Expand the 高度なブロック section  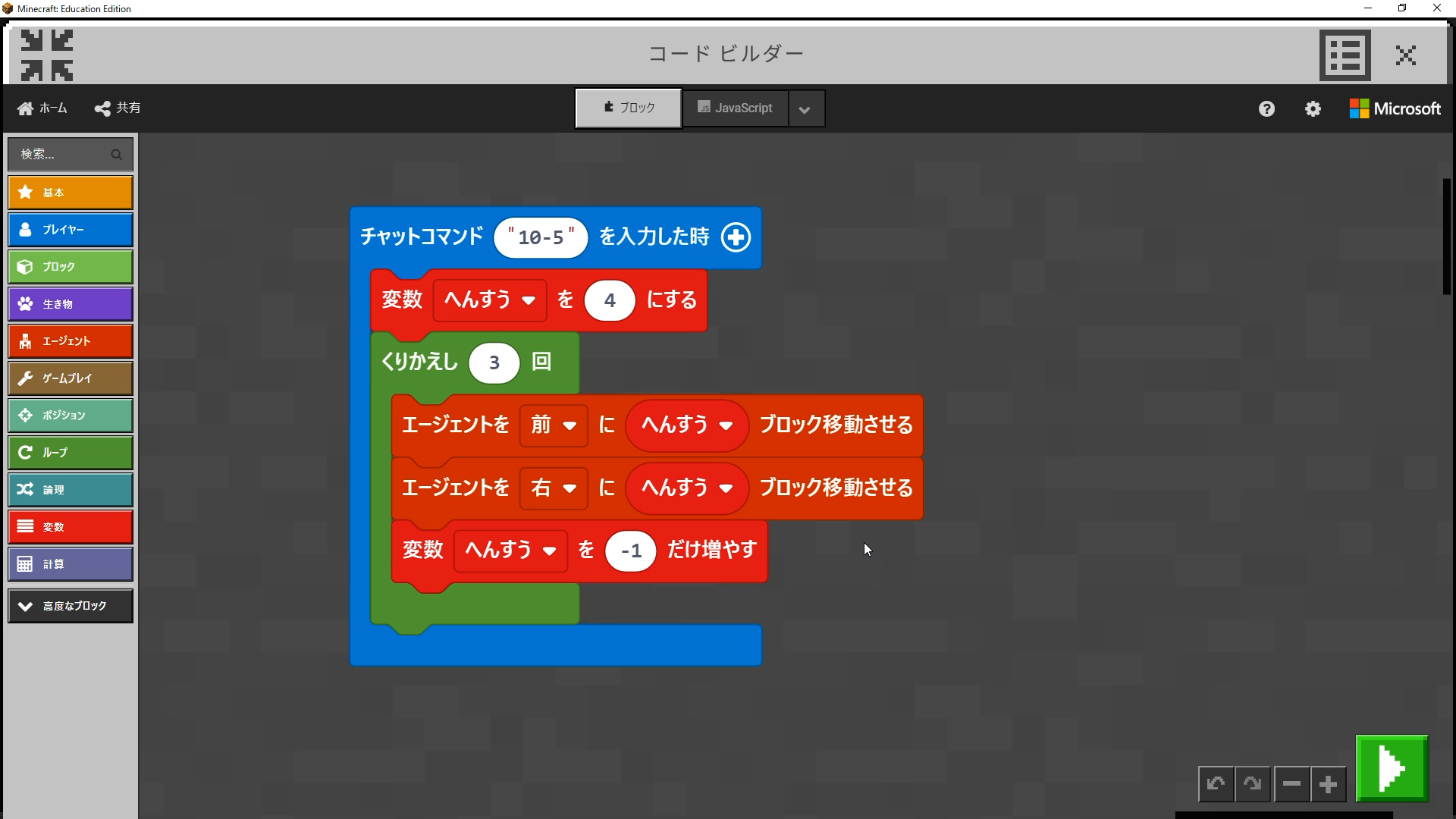[71, 606]
